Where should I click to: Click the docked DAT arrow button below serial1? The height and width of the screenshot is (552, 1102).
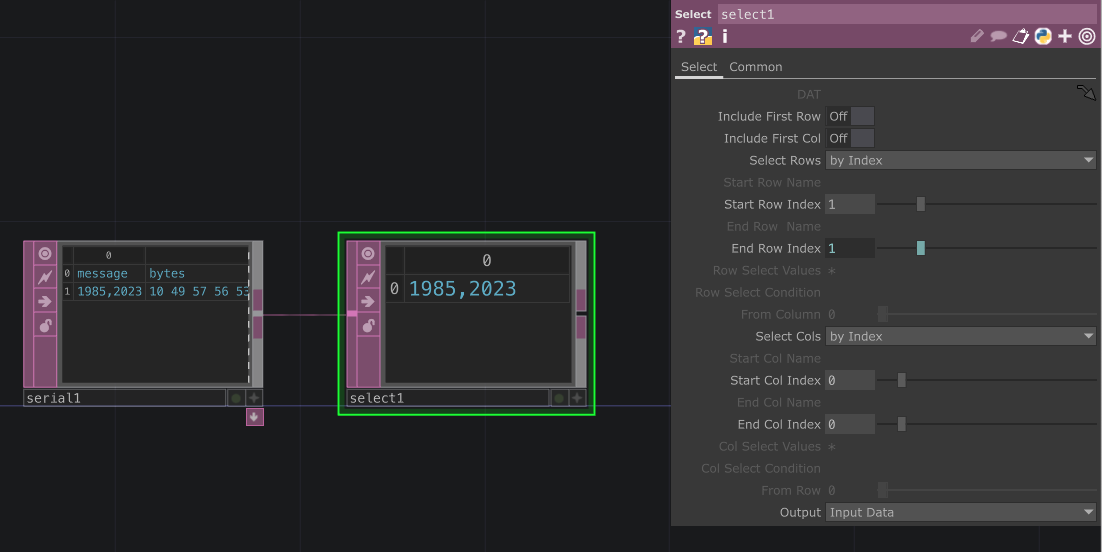coord(255,417)
